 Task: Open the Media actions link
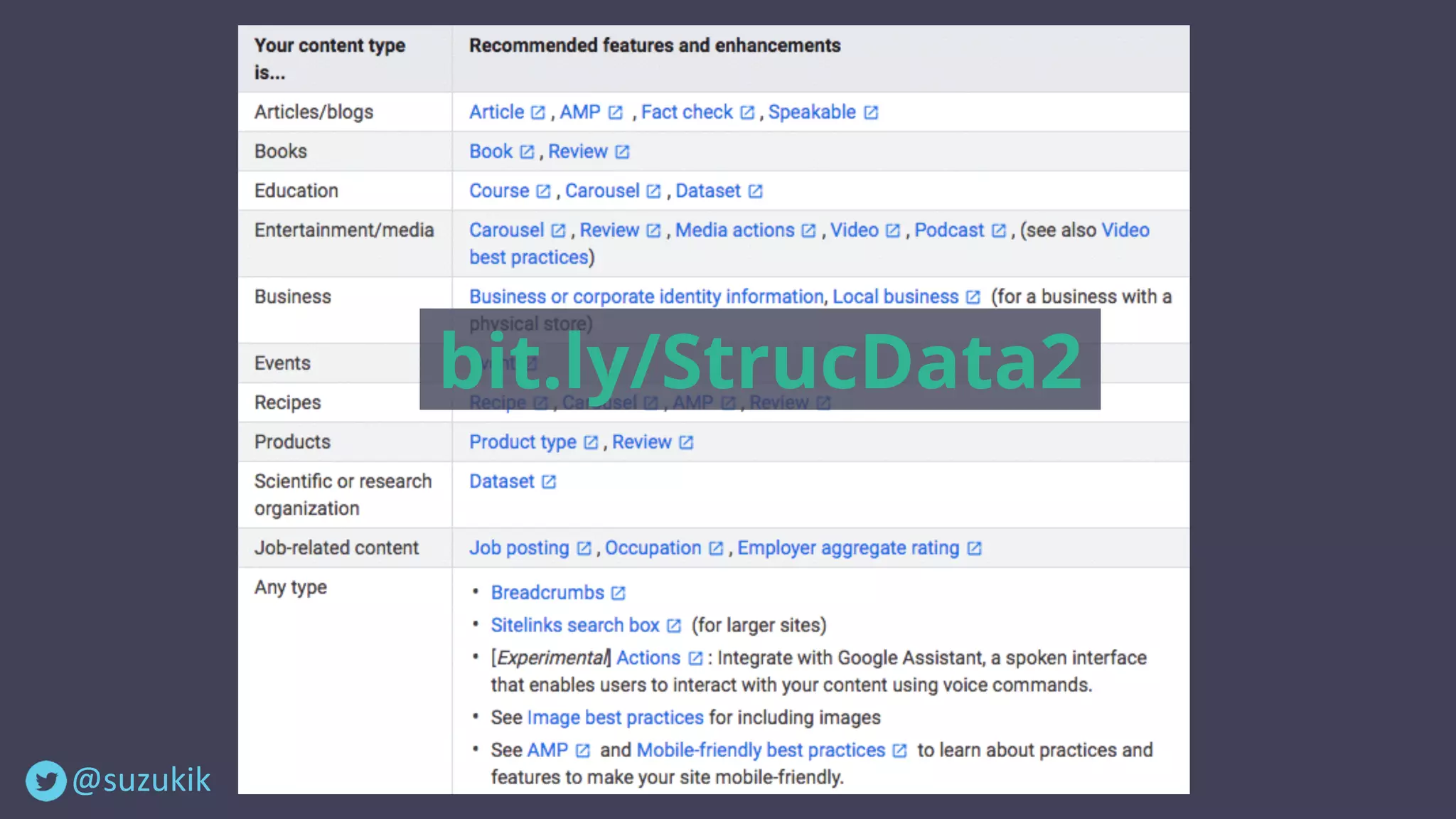pyautogui.click(x=734, y=230)
